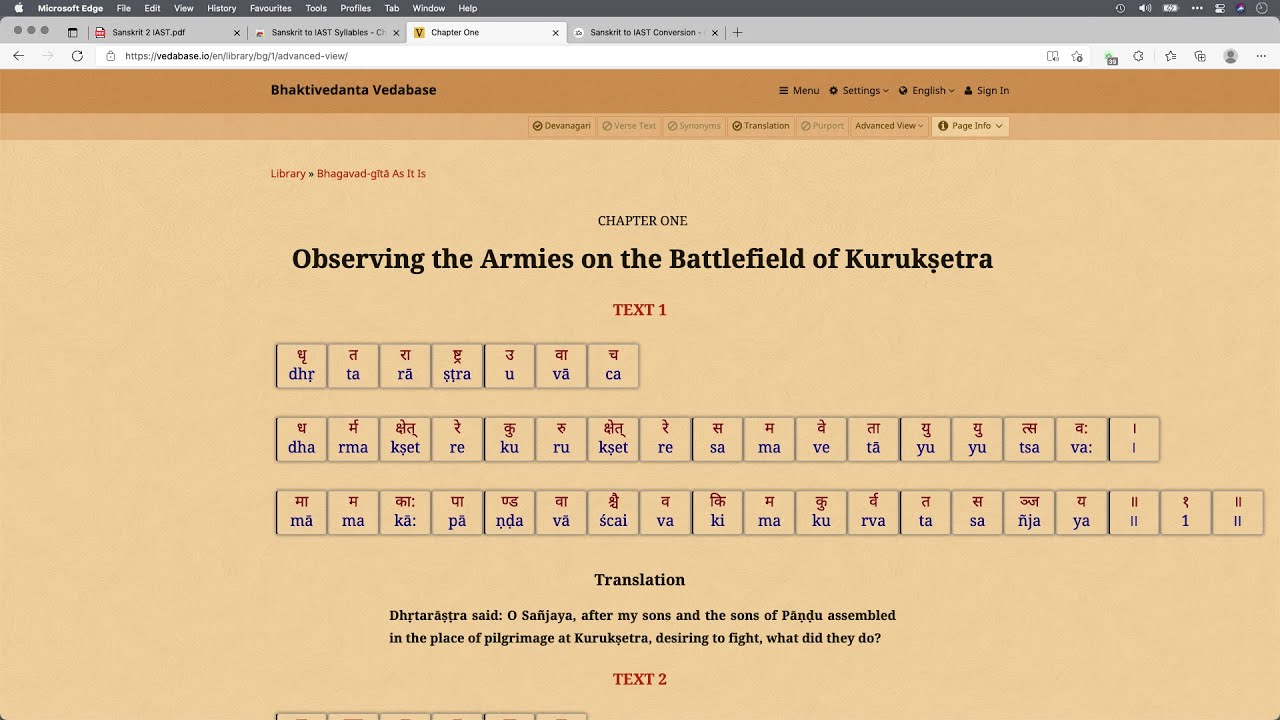Click the 'dhṛ' syllable tile
The image size is (1280, 720).
(x=302, y=366)
